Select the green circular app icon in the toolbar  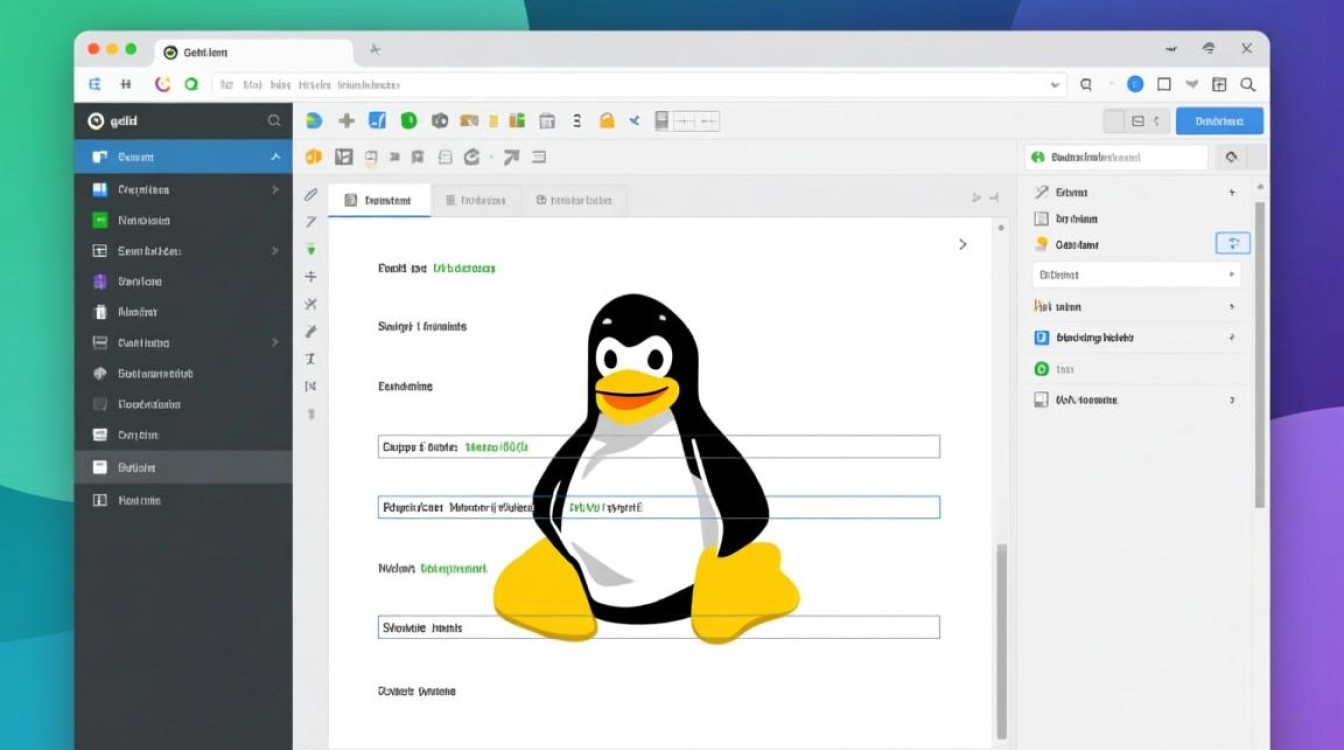point(409,120)
